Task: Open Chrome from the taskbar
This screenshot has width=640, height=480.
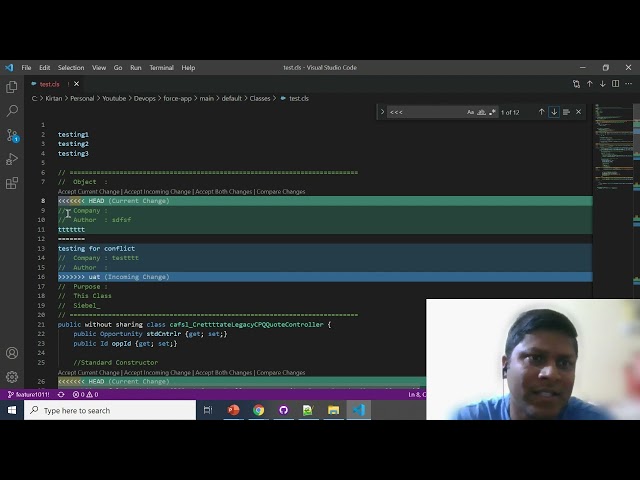Action: (258, 410)
